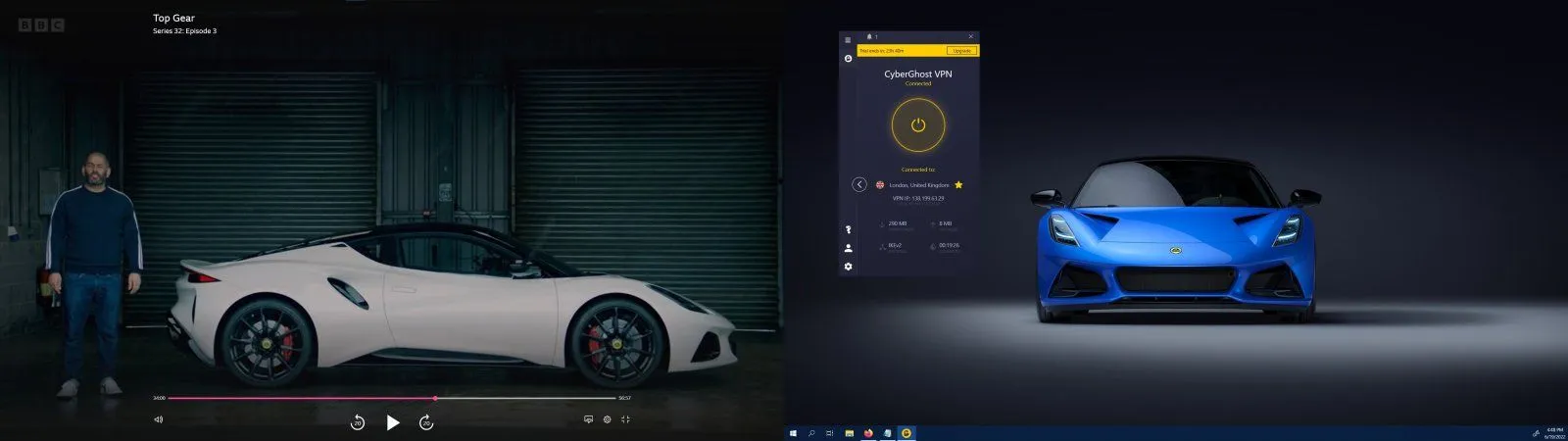The image size is (1568, 441).
Task: Skip forward 20 seconds in video
Action: [426, 422]
